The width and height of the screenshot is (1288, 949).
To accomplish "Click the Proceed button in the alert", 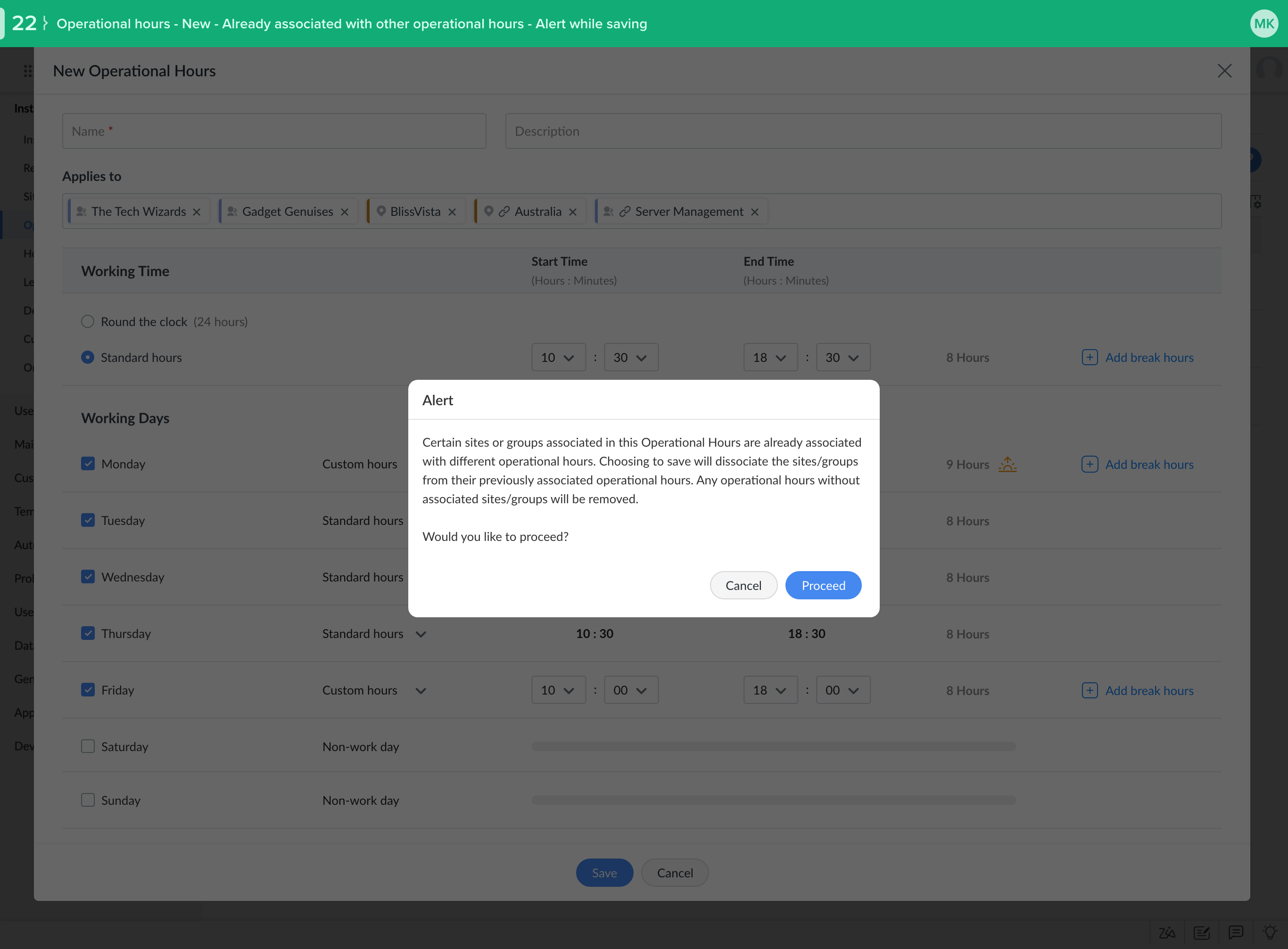I will click(823, 585).
